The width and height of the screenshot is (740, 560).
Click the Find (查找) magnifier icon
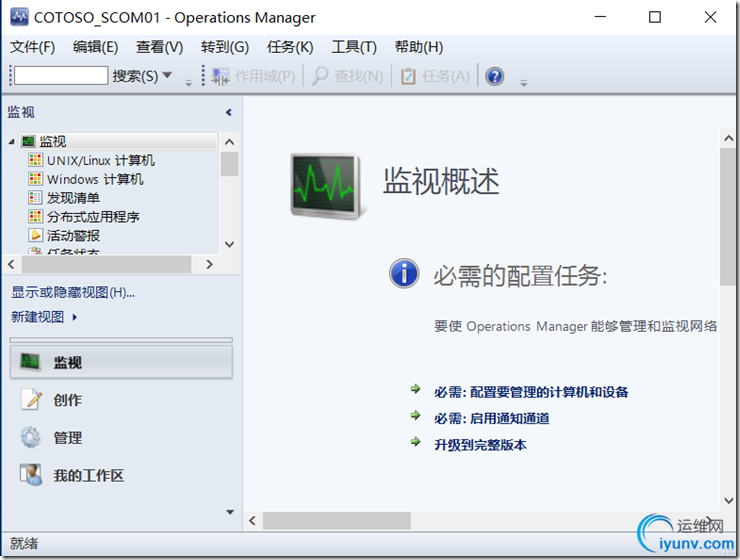320,76
